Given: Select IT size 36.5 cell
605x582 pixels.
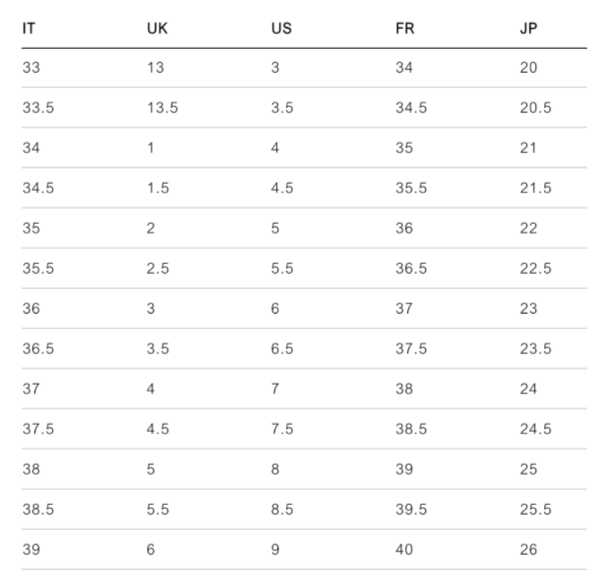Looking at the screenshot, I should pos(38,349).
